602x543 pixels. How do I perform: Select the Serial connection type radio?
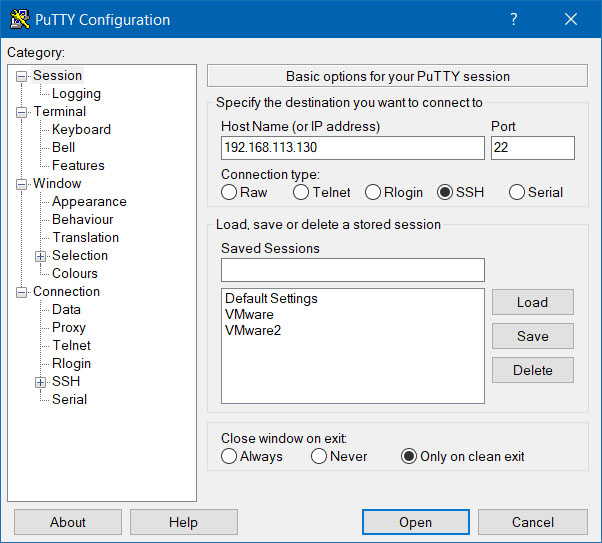pos(517,192)
